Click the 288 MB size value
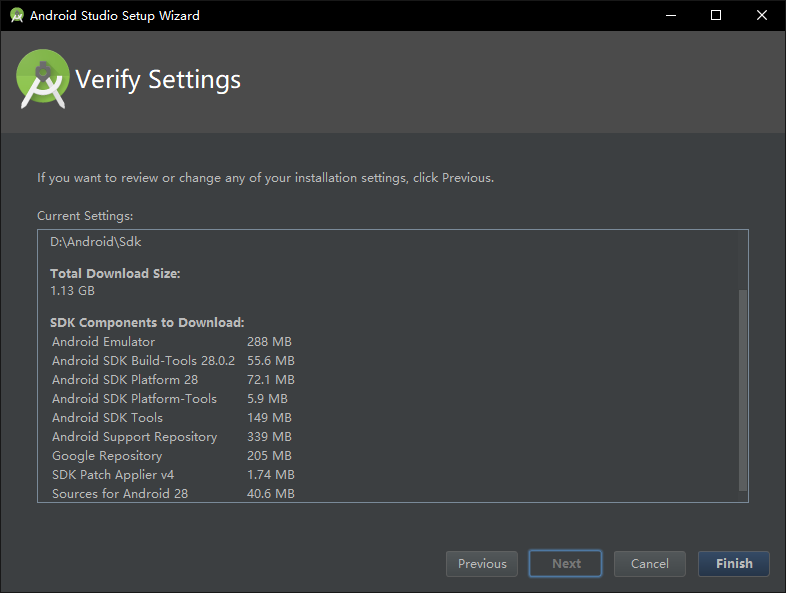786x593 pixels. pyautogui.click(x=269, y=342)
